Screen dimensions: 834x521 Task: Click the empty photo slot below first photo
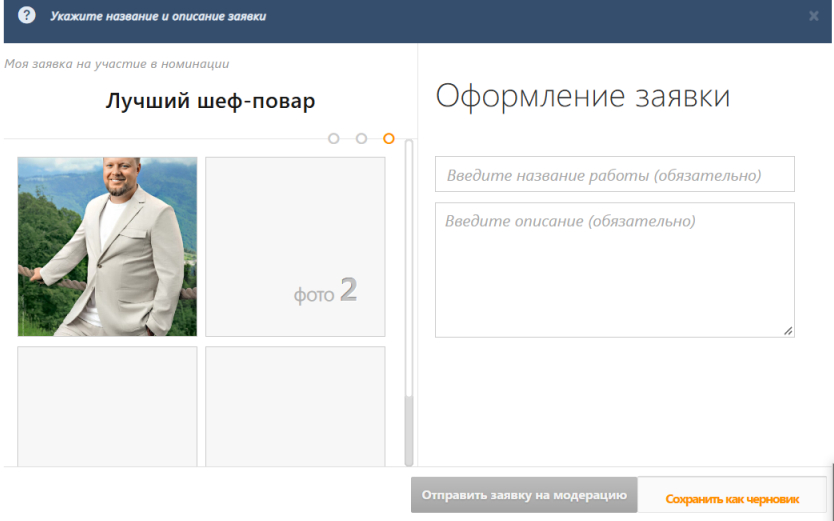pyautogui.click(x=107, y=407)
